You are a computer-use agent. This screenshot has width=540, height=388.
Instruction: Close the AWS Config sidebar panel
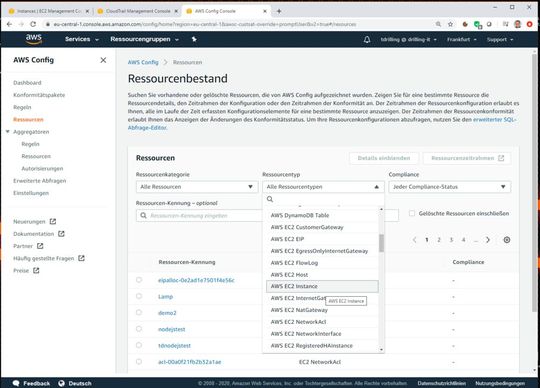(x=103, y=60)
